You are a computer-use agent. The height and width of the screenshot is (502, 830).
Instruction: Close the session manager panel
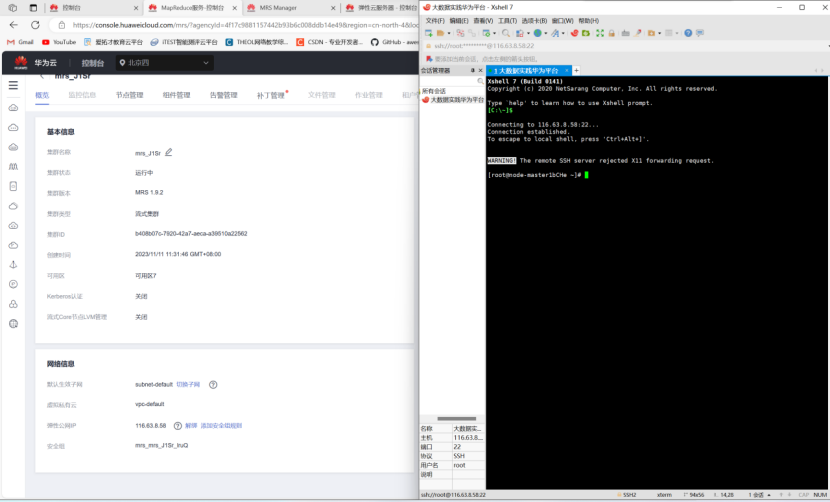click(481, 70)
